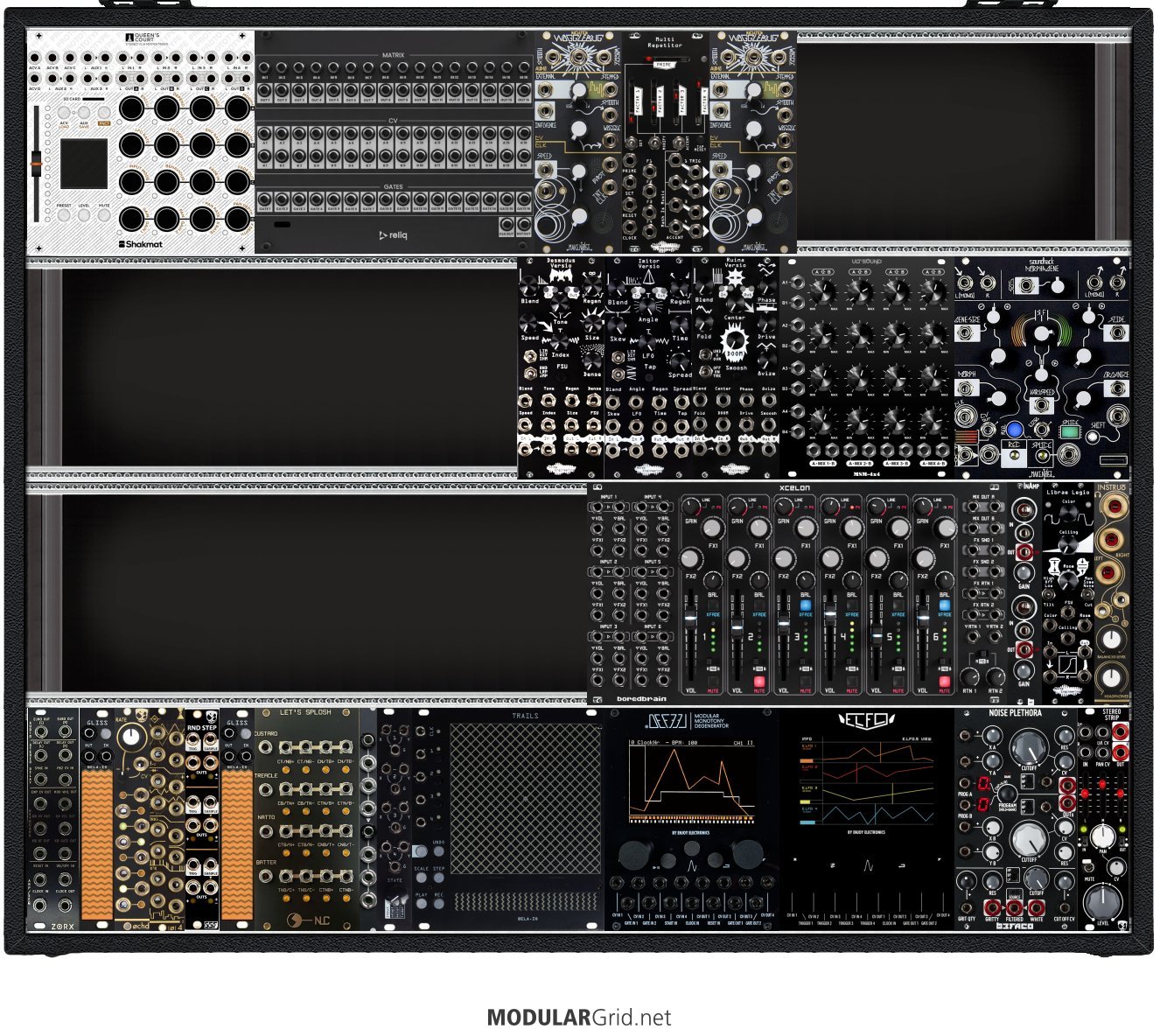The height and width of the screenshot is (1036, 1160).
Task: Click the MSM-4x4 label on the matrix mixer
Action: coord(866,474)
